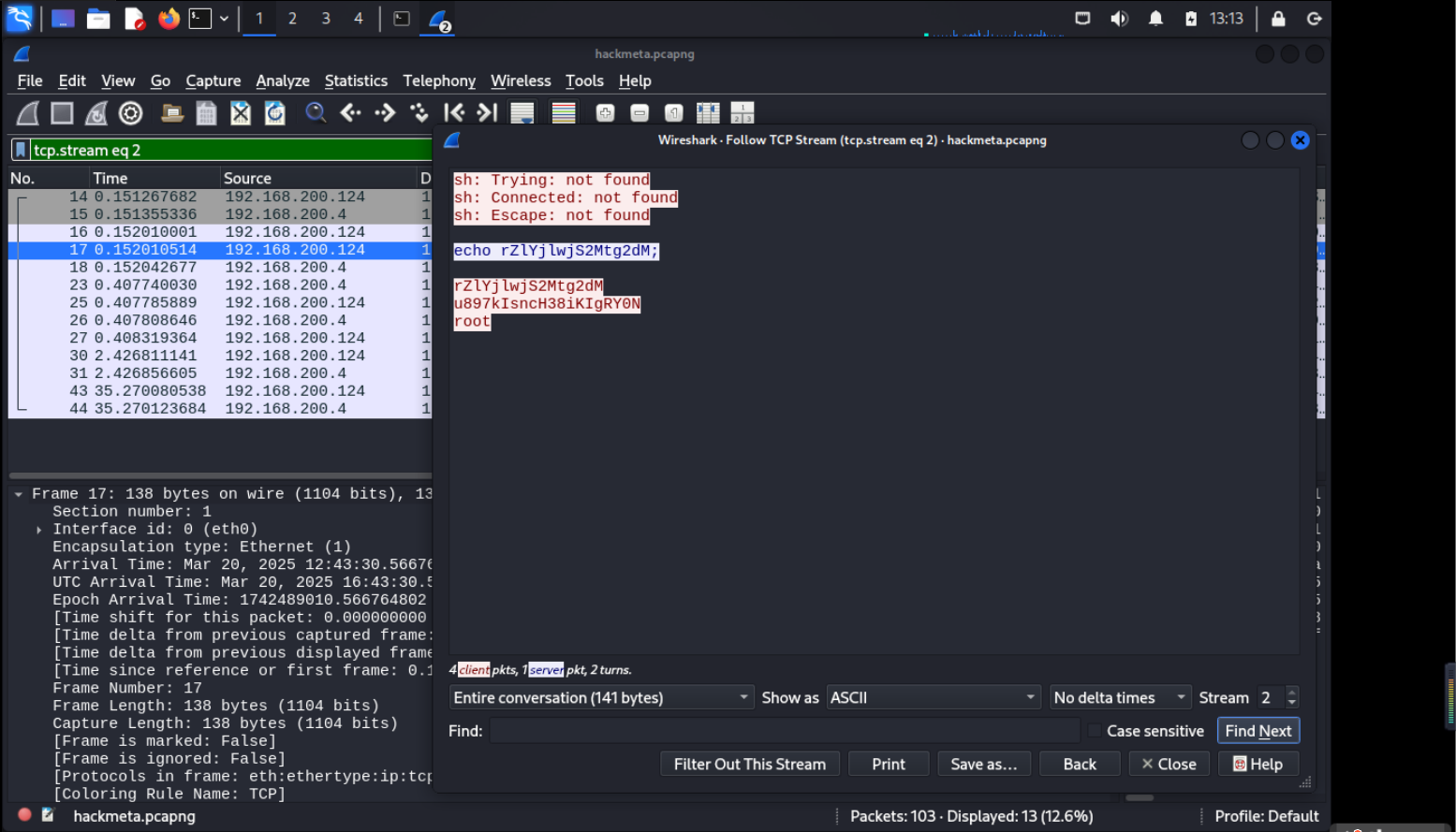The width and height of the screenshot is (1456, 832).
Task: Open Capture options gear icon
Action: [131, 113]
